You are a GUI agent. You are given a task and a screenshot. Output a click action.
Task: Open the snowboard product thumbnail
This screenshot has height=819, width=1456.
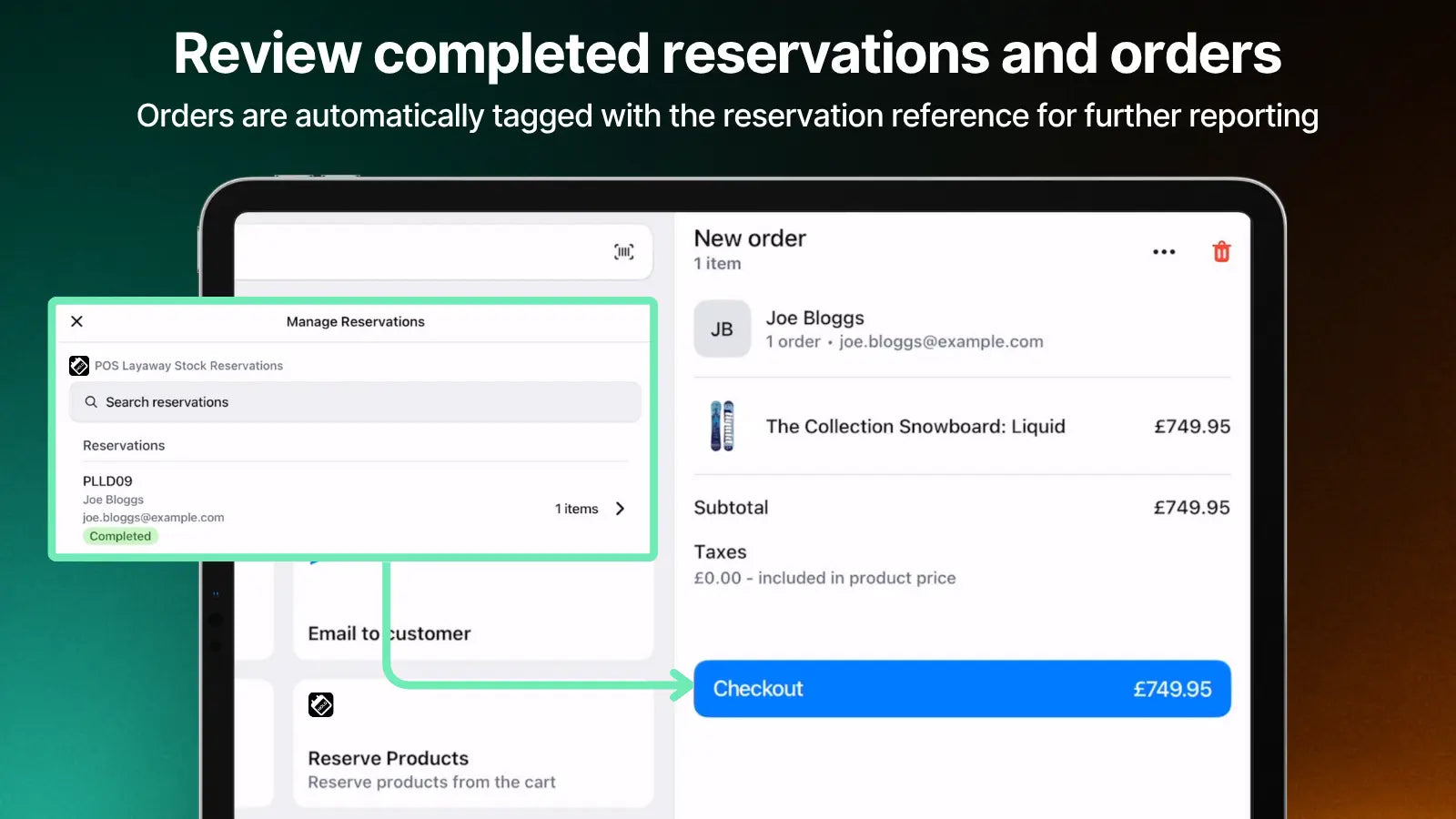tap(722, 426)
